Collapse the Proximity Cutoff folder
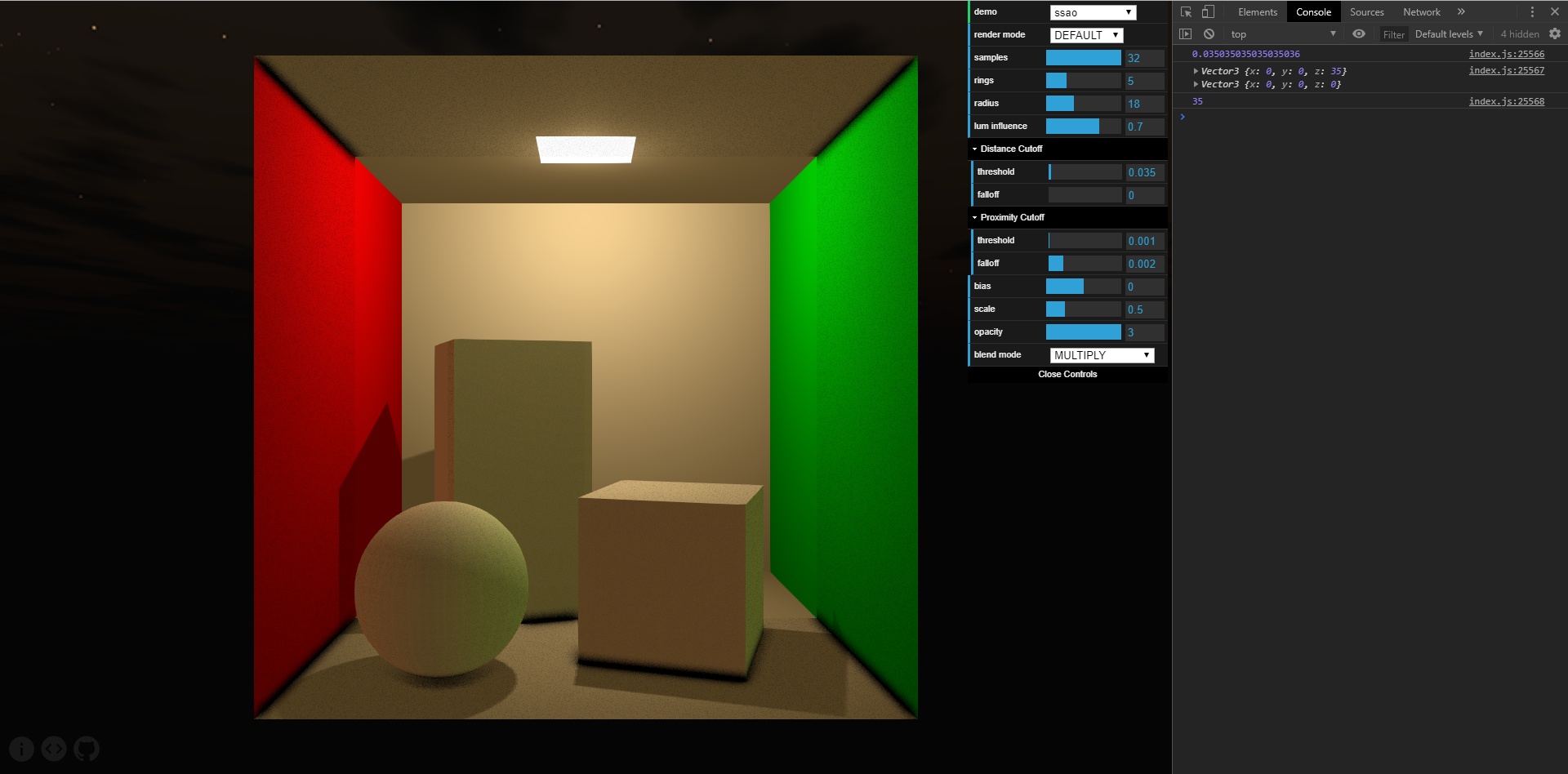 1068,217
